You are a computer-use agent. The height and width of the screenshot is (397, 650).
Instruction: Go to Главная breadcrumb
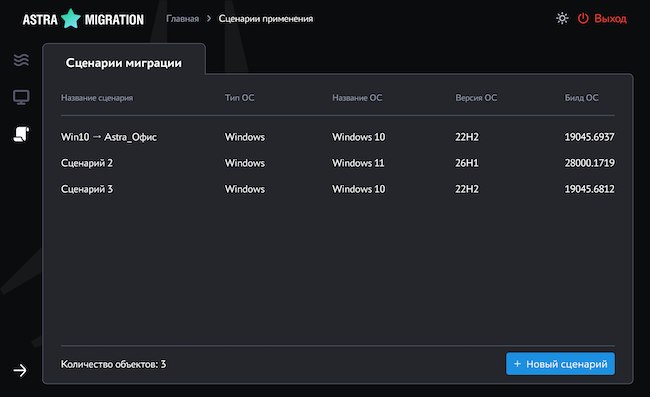tap(182, 19)
